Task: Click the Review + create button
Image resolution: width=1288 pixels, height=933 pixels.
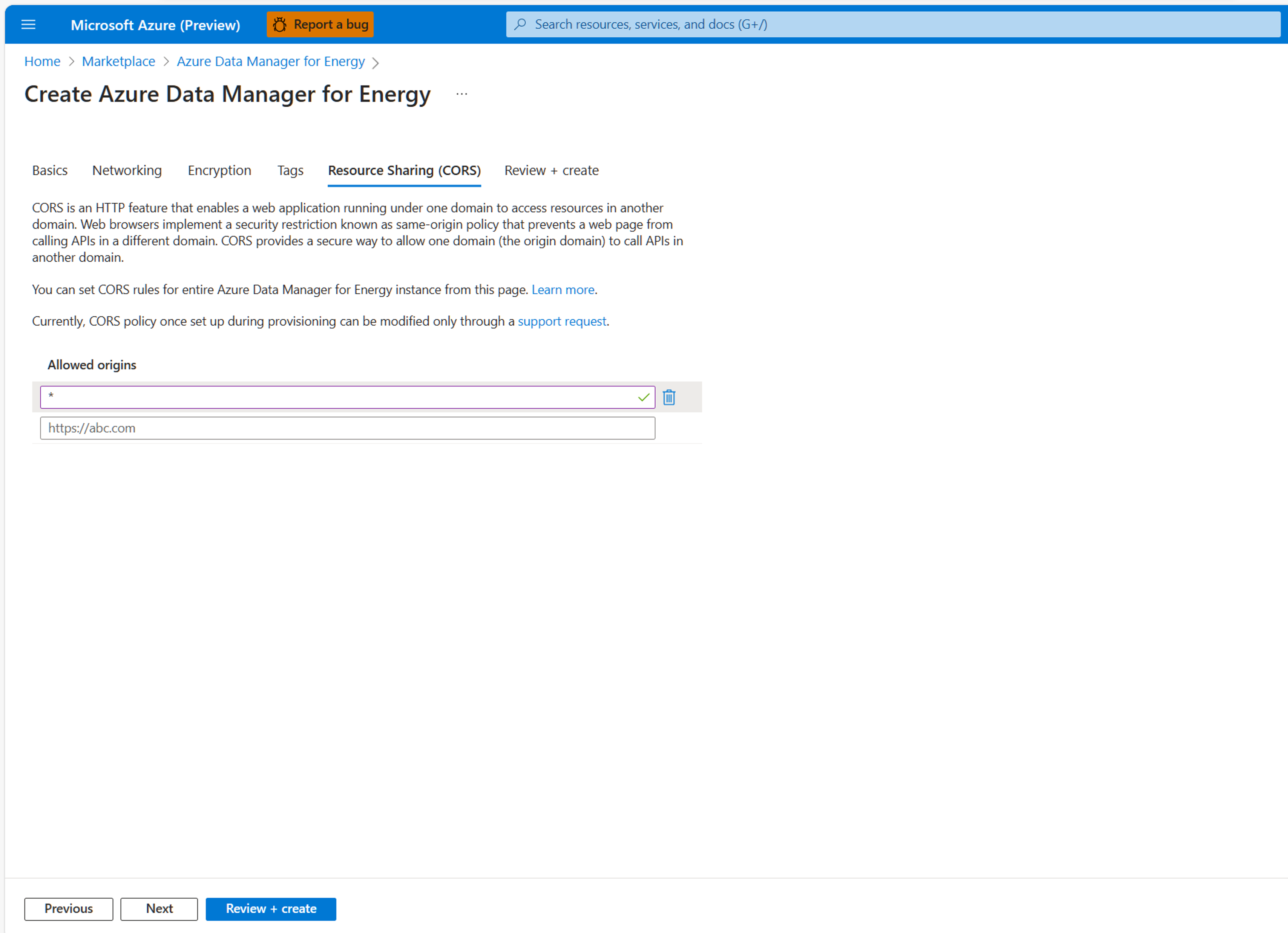Action: [x=271, y=908]
